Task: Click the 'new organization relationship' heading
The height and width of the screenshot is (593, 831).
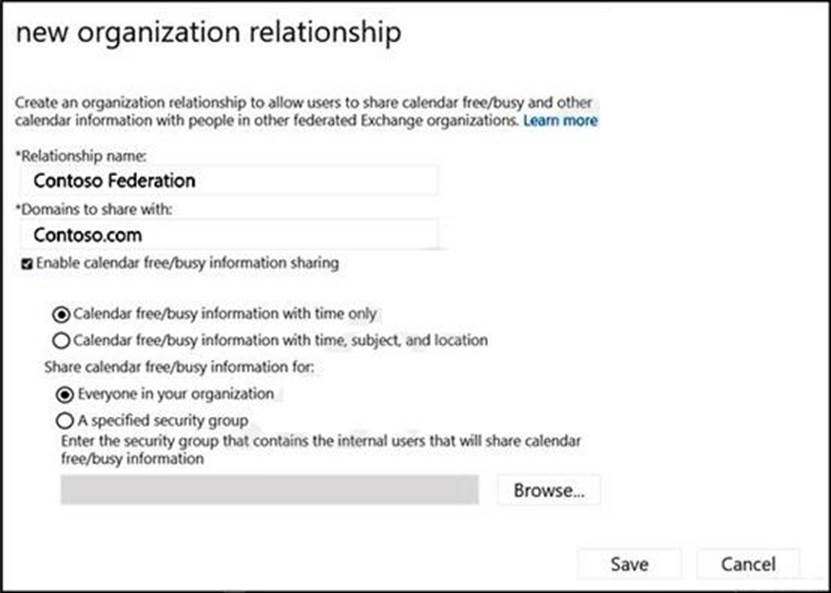Action: [208, 33]
